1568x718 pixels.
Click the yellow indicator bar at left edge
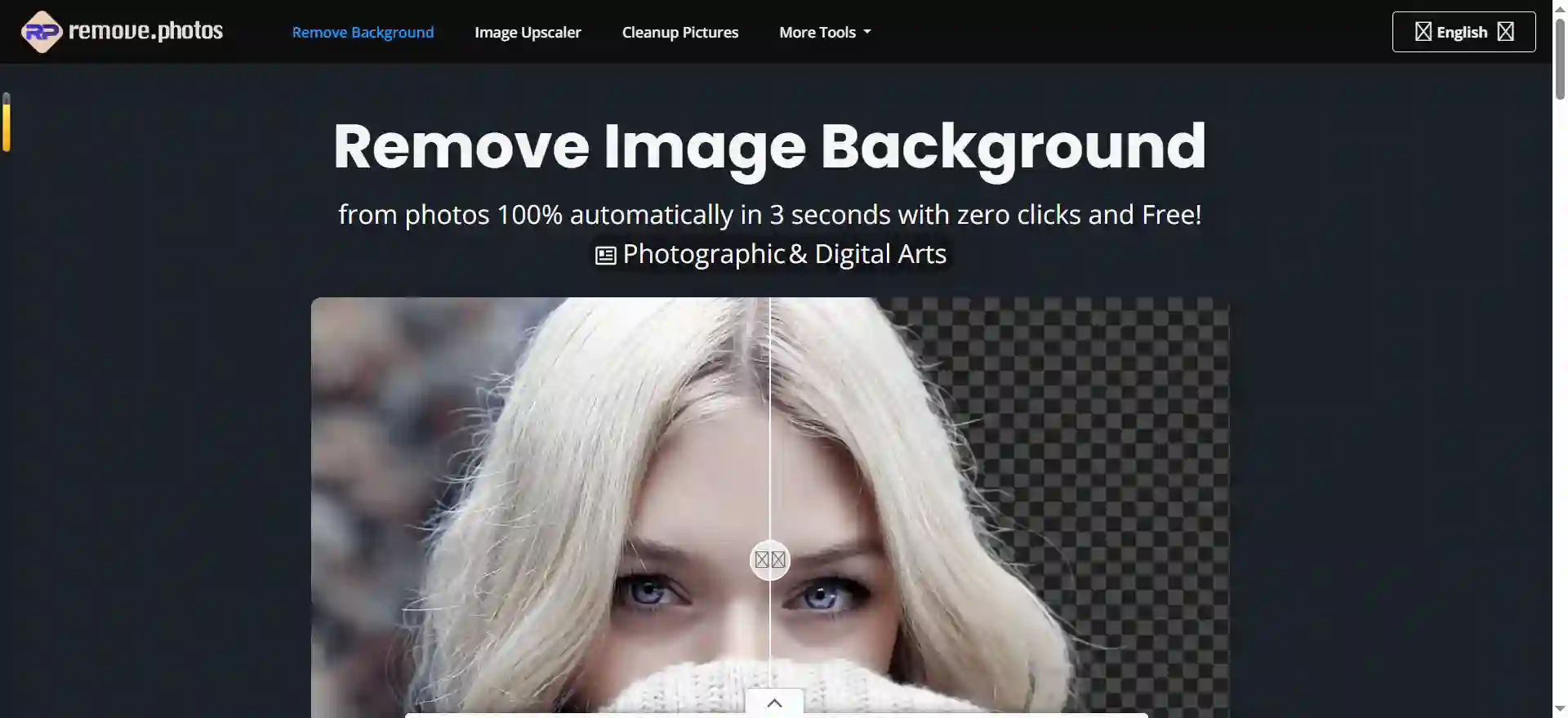7,123
